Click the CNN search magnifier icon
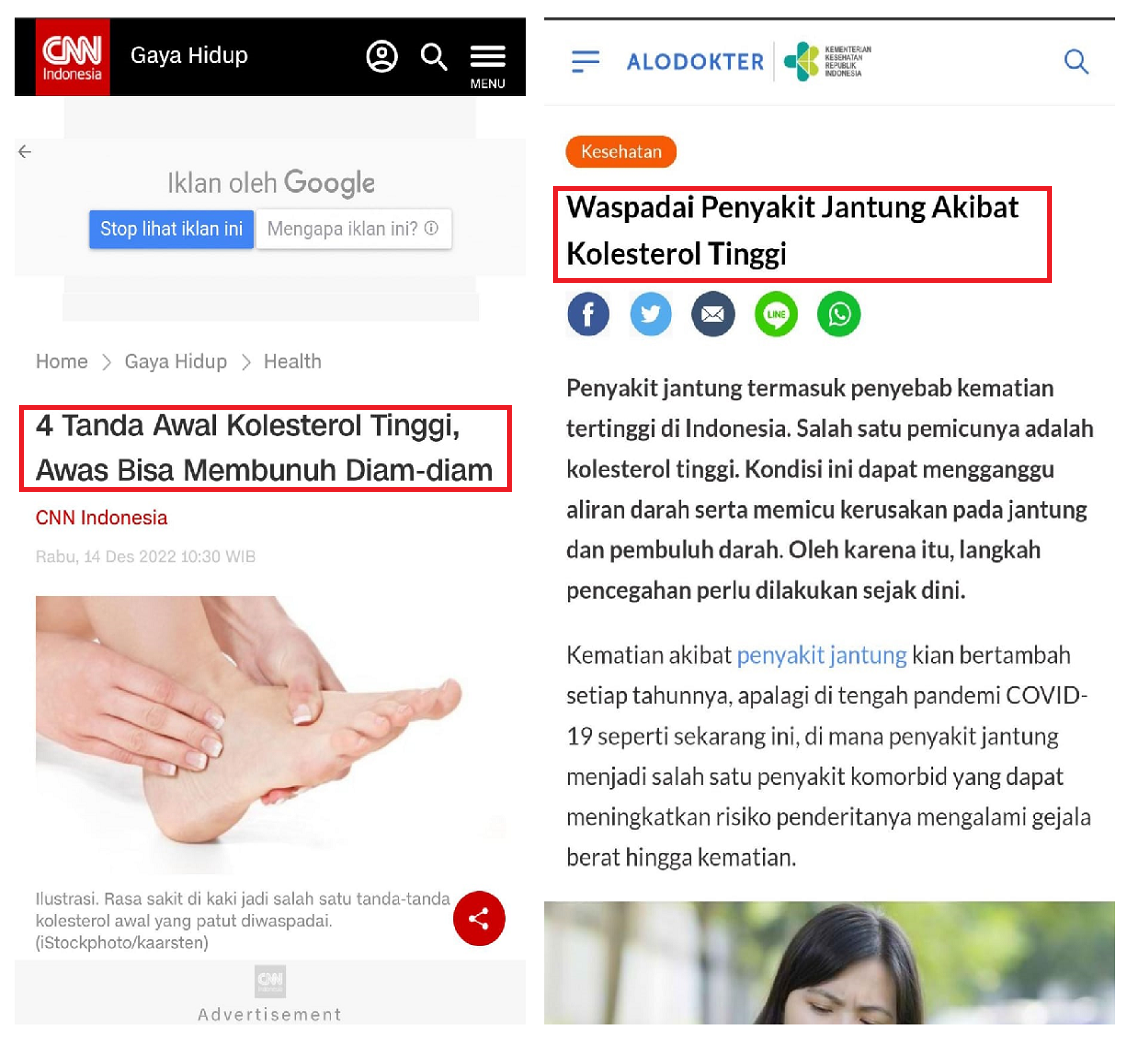The image size is (1138, 1039). pyautogui.click(x=434, y=57)
